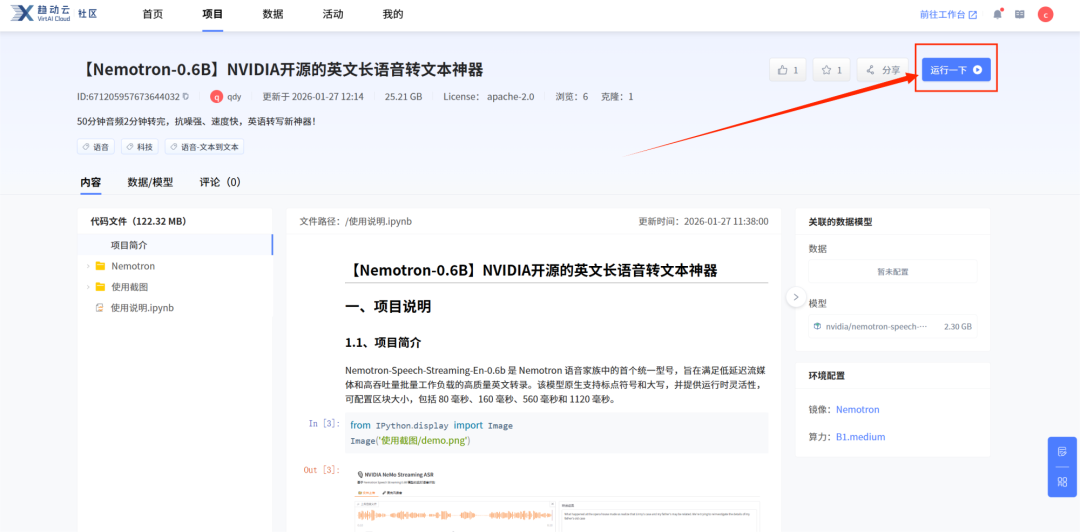Expand the Nemotron folder arrow
This screenshot has width=1080, height=532.
88,266
